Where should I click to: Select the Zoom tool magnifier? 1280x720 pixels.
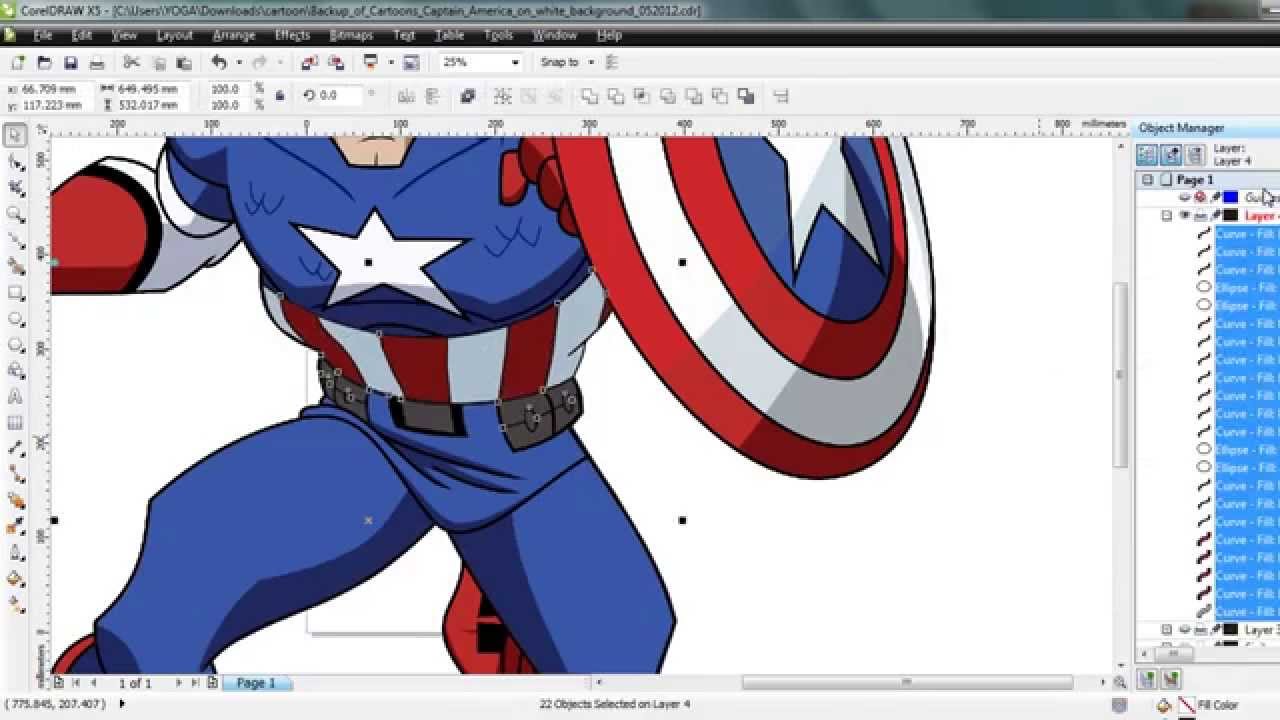[x=15, y=214]
